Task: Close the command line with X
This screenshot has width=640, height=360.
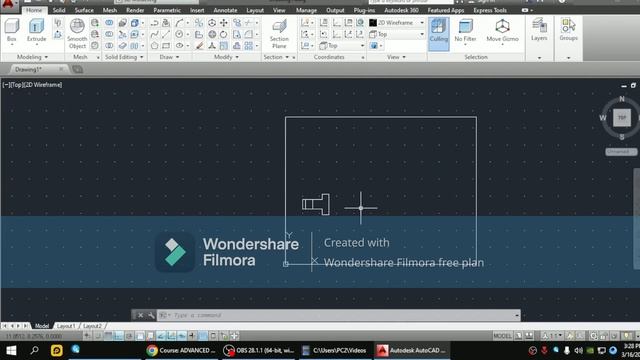Action: [140, 315]
